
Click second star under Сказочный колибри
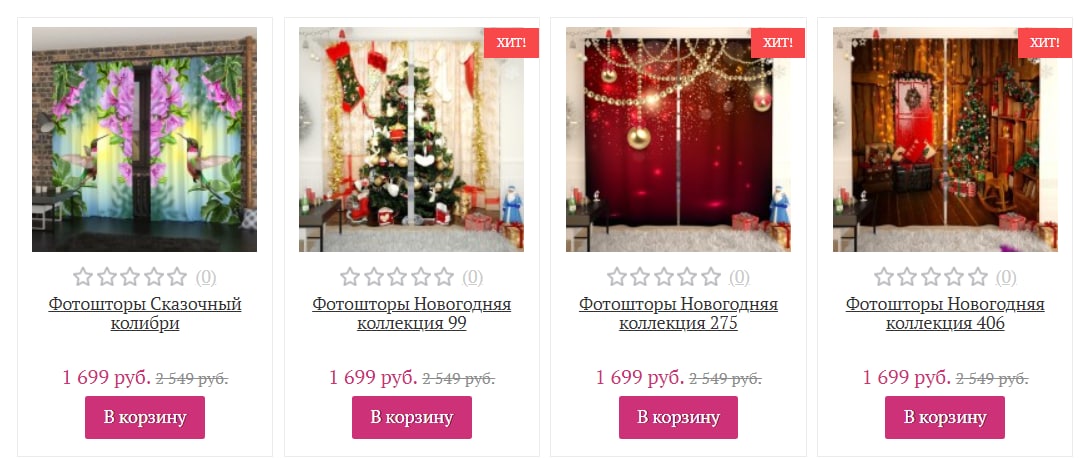pos(107,277)
